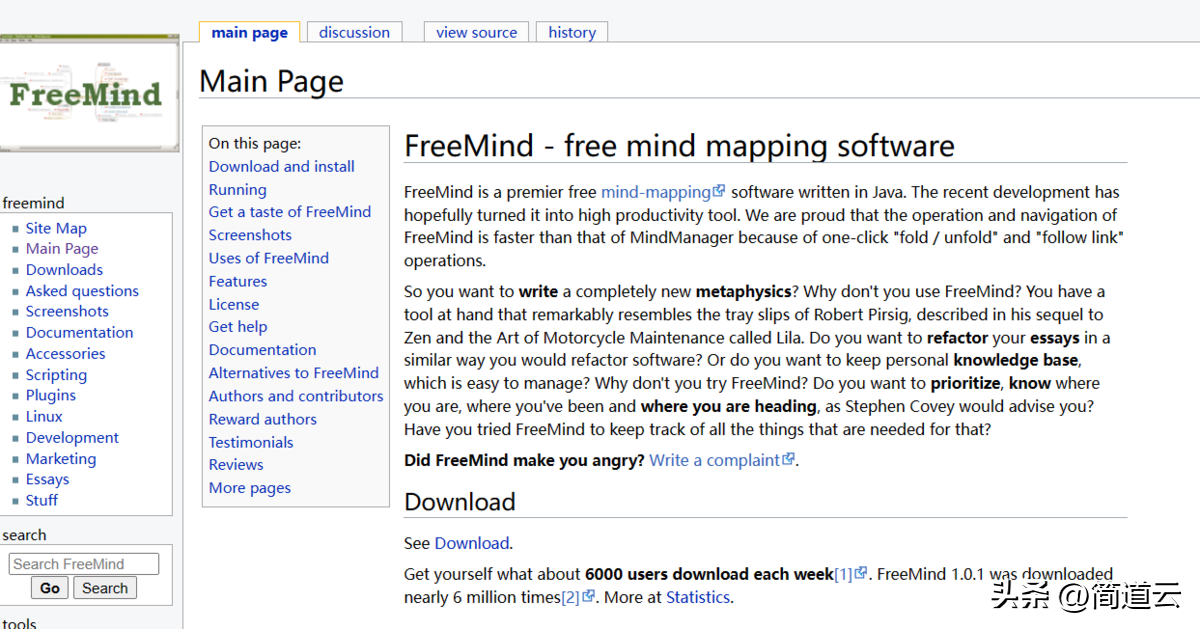The height and width of the screenshot is (629, 1200).
Task: Click the Statistics link
Action: [x=698, y=597]
